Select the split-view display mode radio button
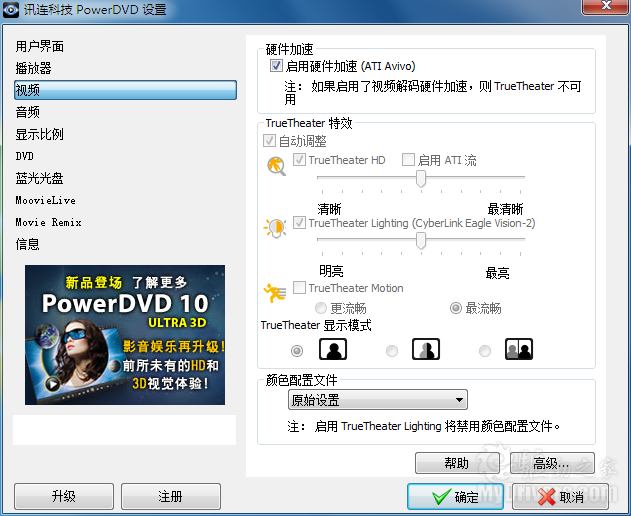 [x=392, y=351]
